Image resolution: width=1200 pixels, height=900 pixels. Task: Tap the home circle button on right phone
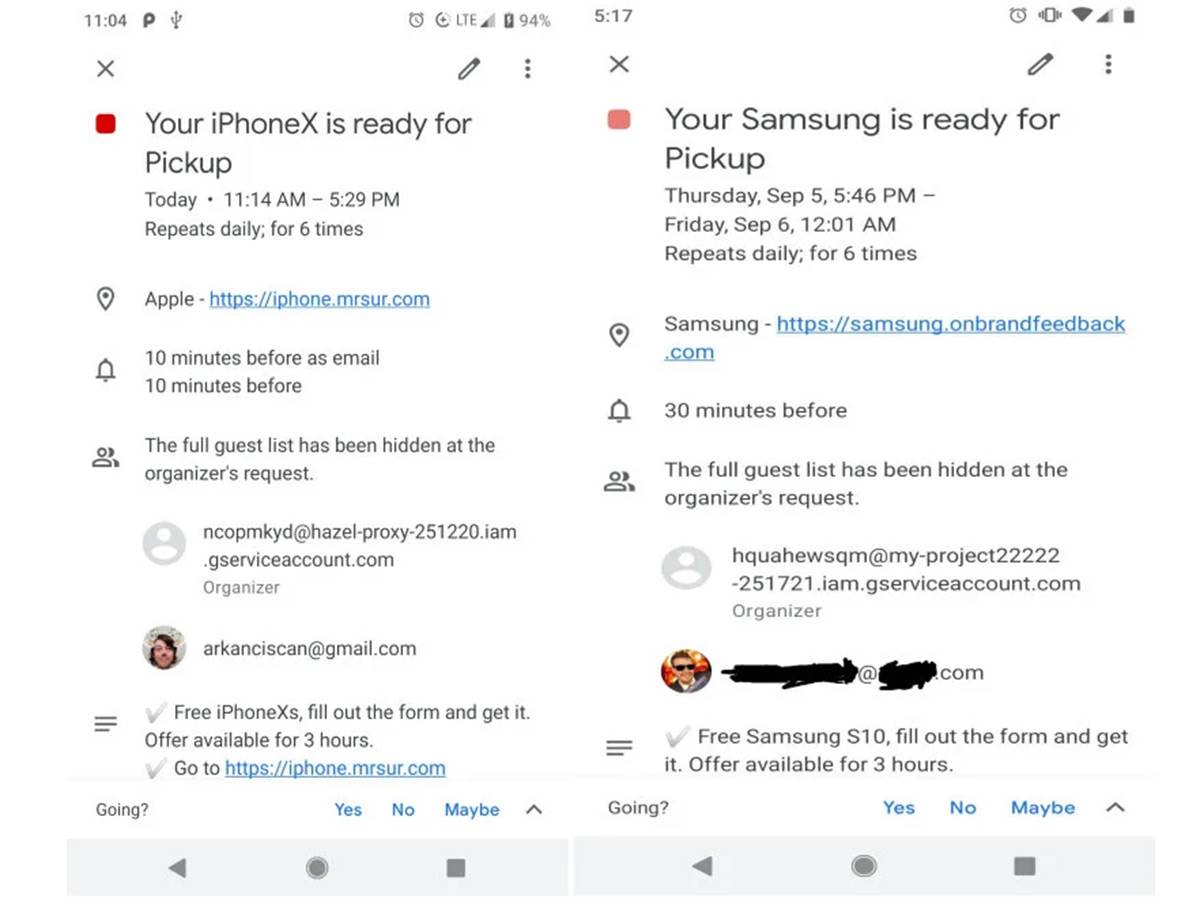(x=864, y=866)
